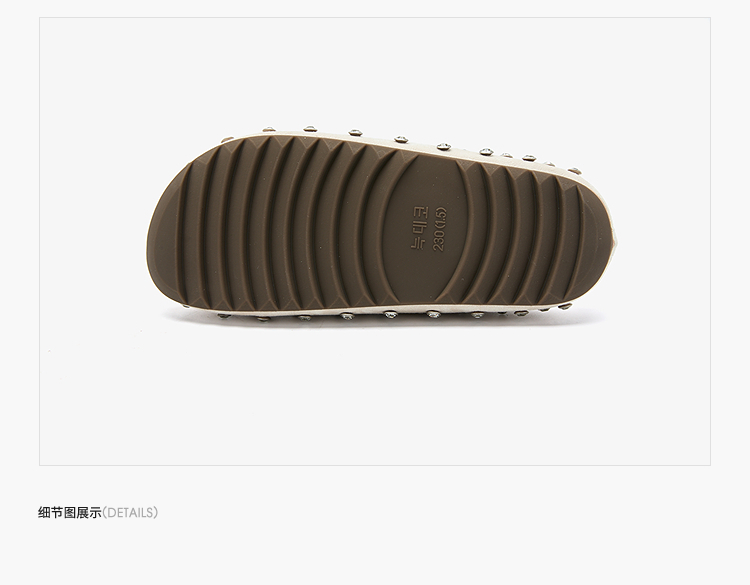Viewport: 750px width, 585px height.
Task: Click the shoe sole product image
Action: [x=382, y=225]
